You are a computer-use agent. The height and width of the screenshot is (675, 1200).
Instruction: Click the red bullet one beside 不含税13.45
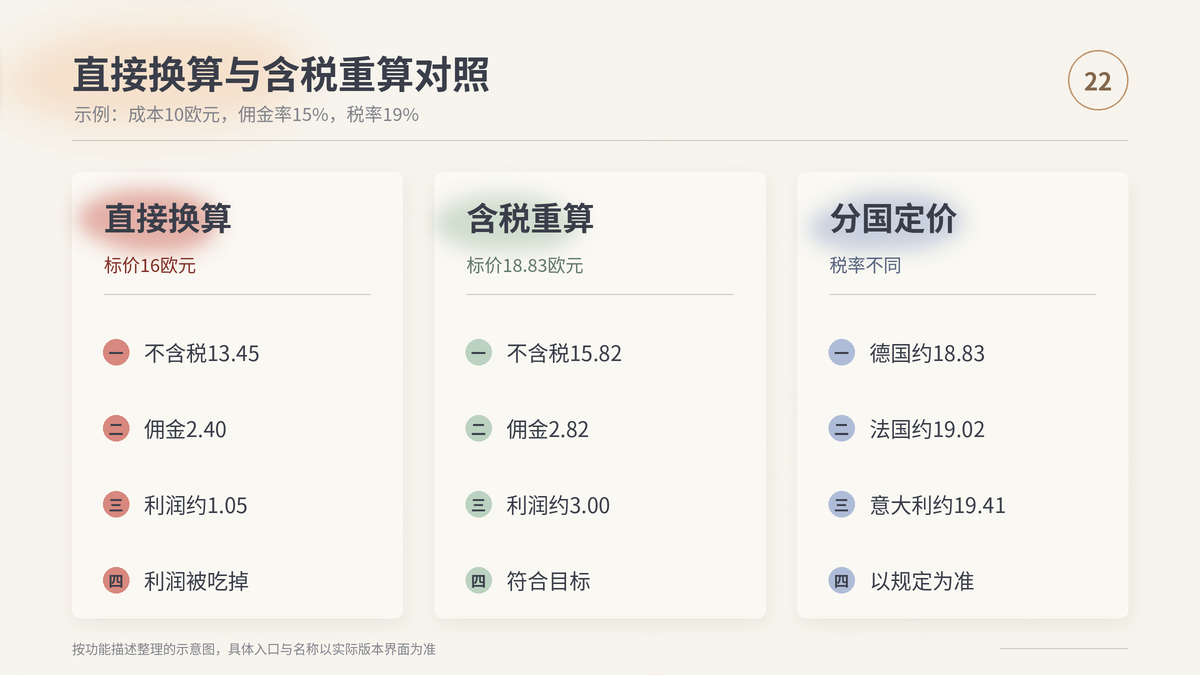116,353
